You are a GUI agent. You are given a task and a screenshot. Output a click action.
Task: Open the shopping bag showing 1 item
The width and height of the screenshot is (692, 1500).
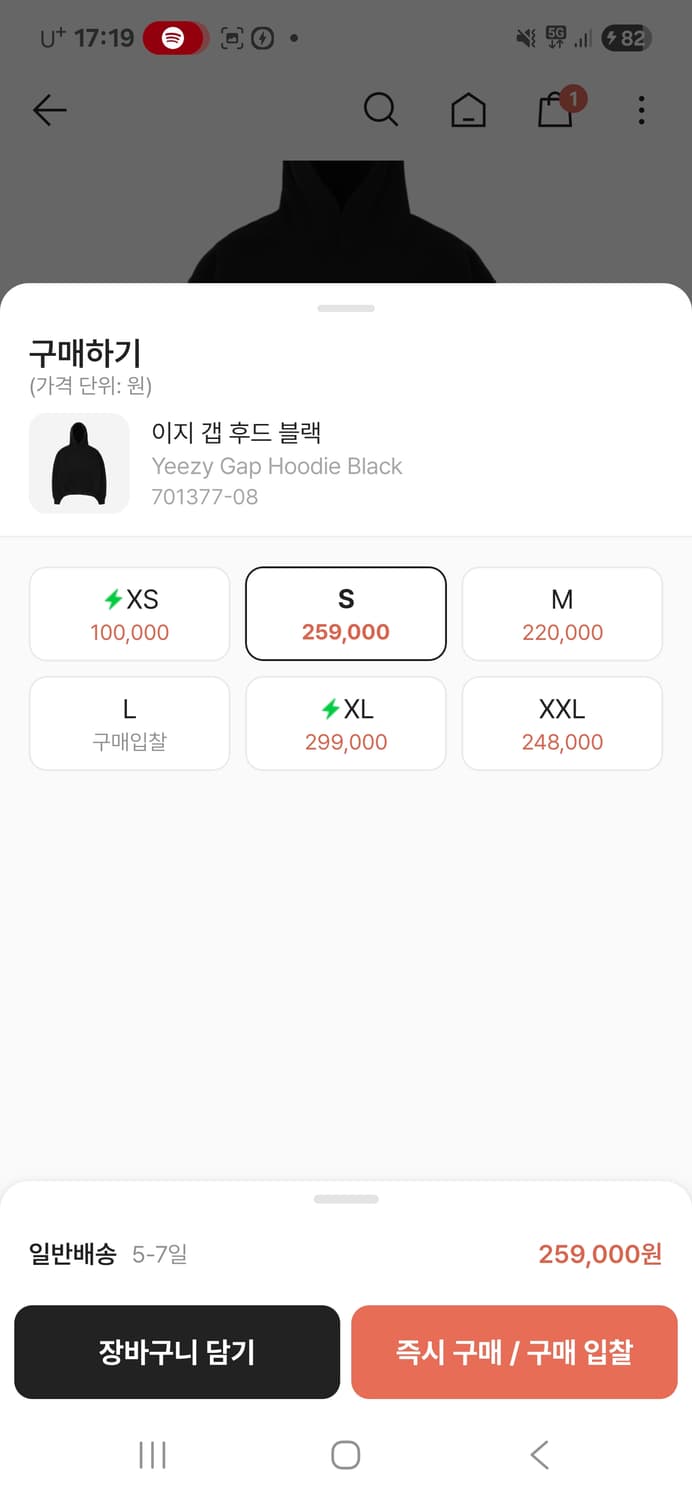(556, 112)
